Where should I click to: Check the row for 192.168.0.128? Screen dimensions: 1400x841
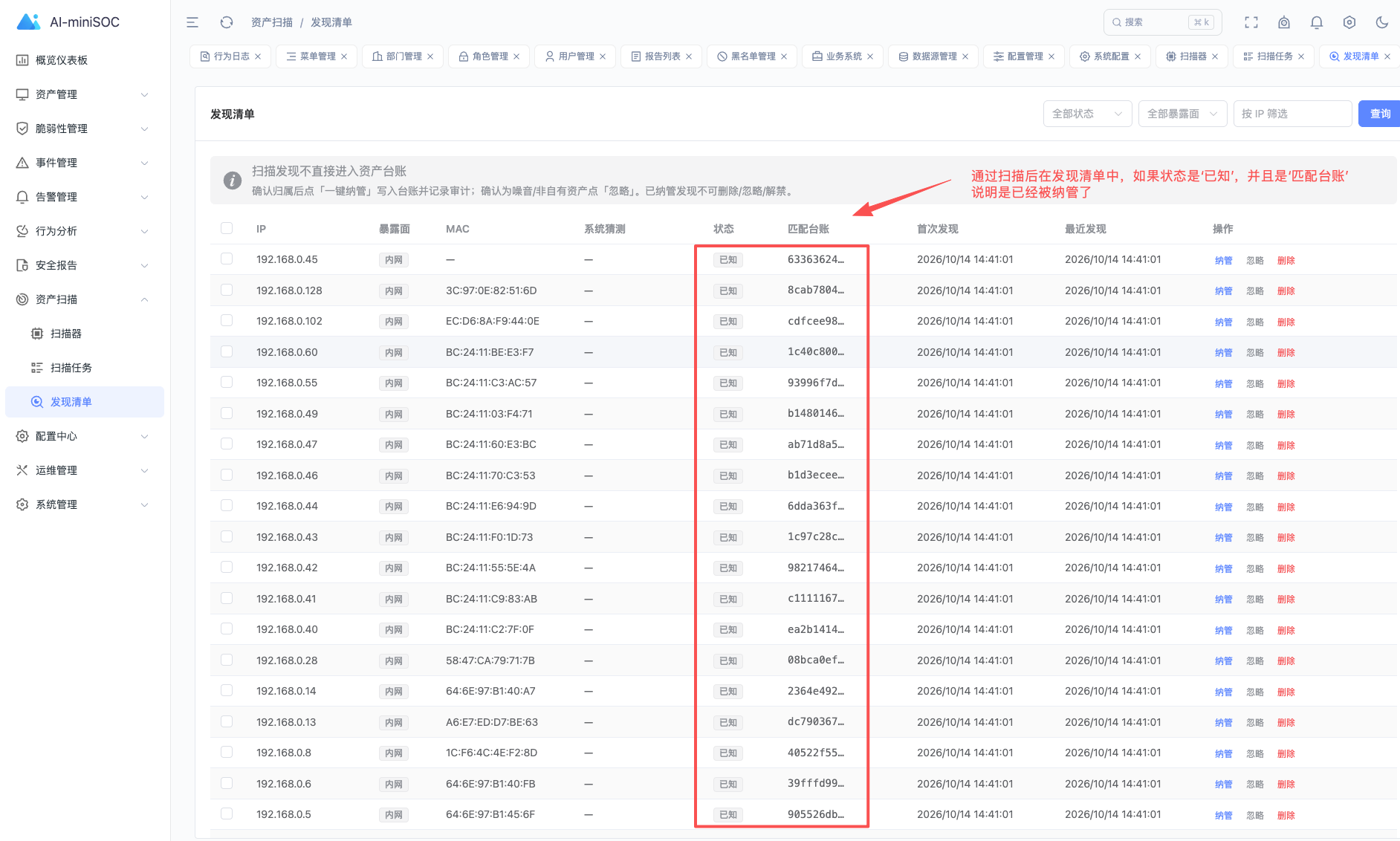pyautogui.click(x=227, y=290)
